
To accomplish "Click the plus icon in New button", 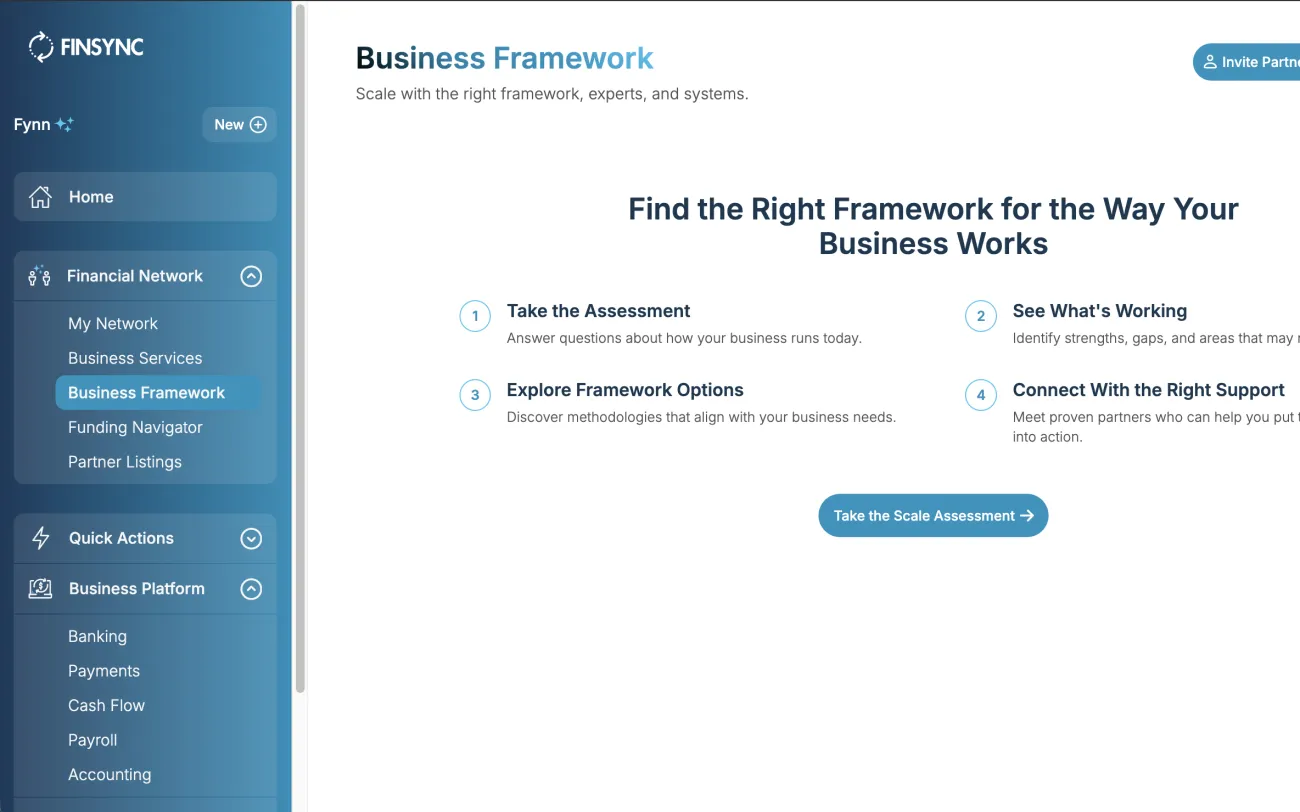I will (258, 125).
